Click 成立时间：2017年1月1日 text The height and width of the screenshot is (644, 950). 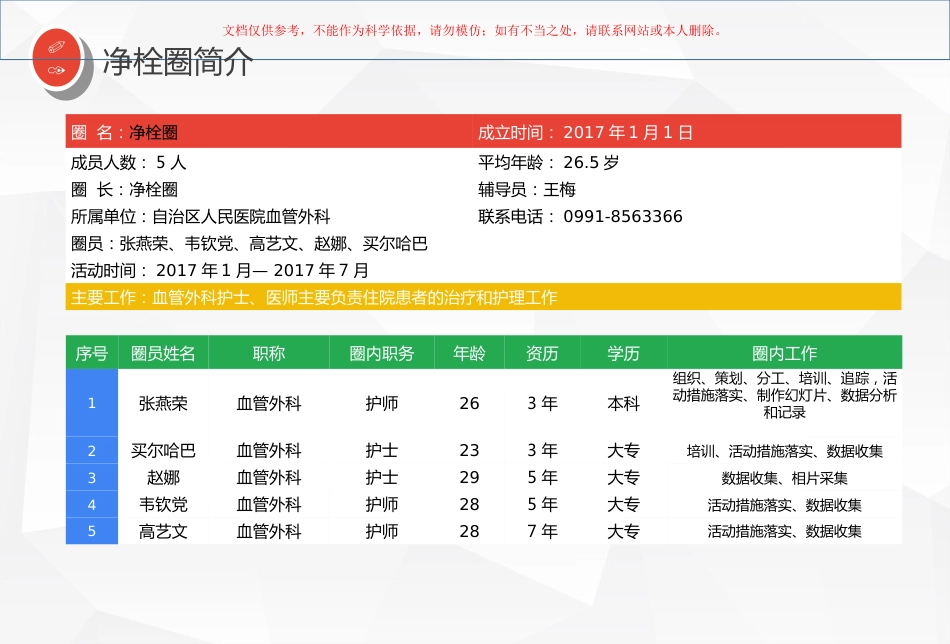(x=585, y=132)
